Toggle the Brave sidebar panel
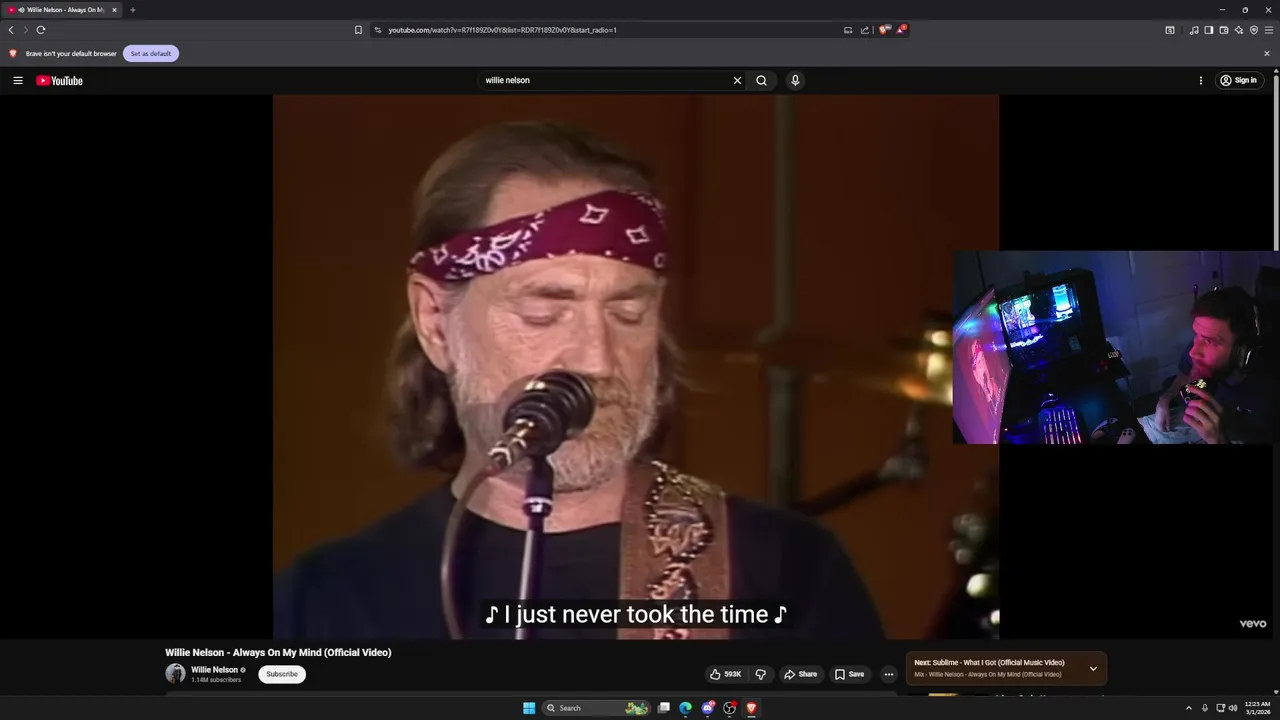The image size is (1280, 720). click(x=1209, y=30)
